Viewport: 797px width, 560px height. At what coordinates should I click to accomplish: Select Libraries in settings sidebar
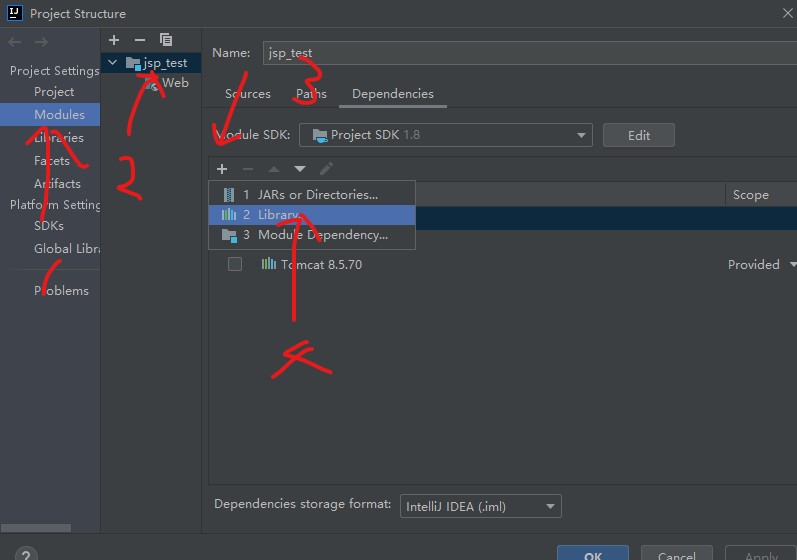(x=58, y=138)
